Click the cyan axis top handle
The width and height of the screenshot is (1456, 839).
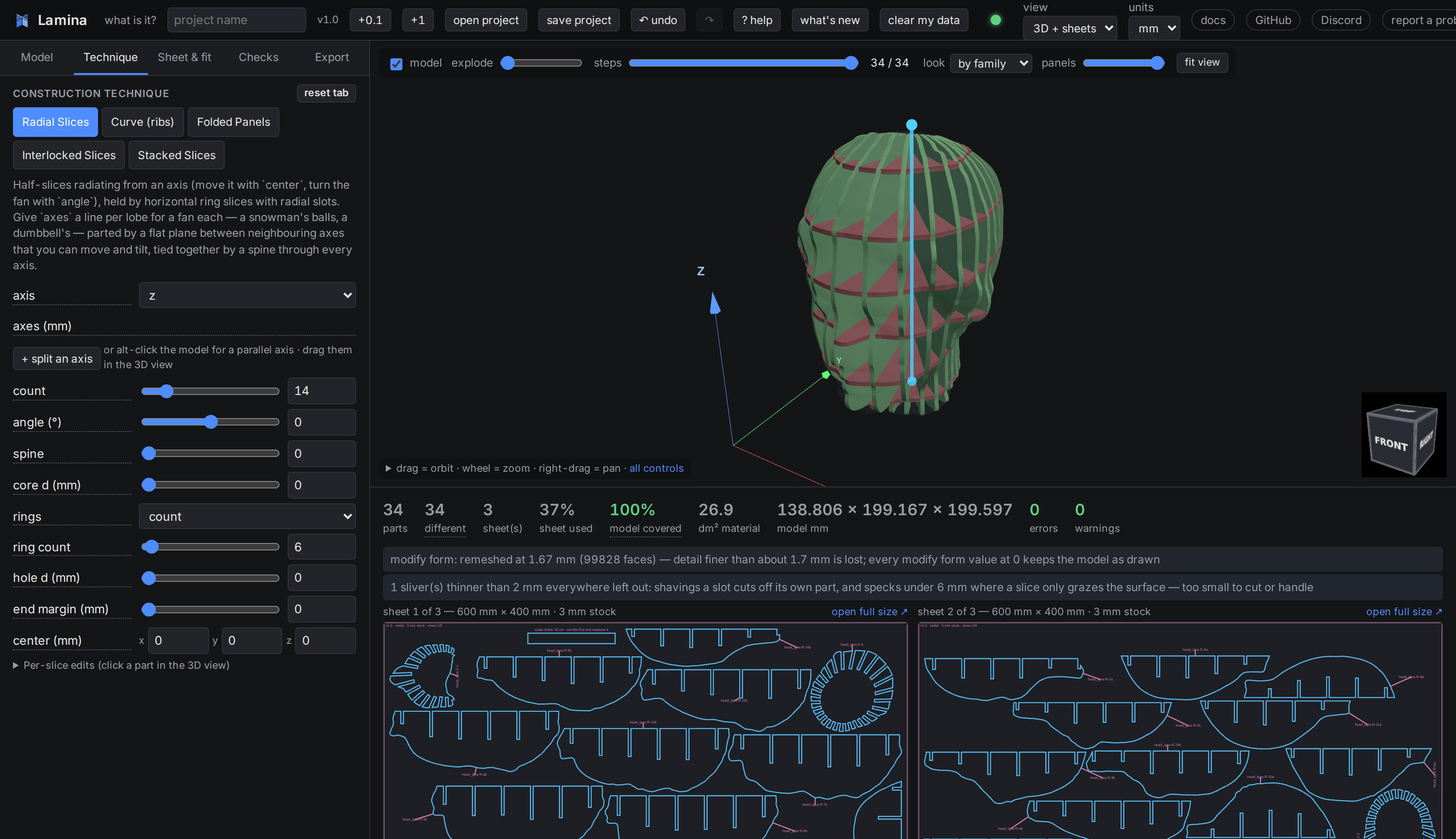click(911, 125)
